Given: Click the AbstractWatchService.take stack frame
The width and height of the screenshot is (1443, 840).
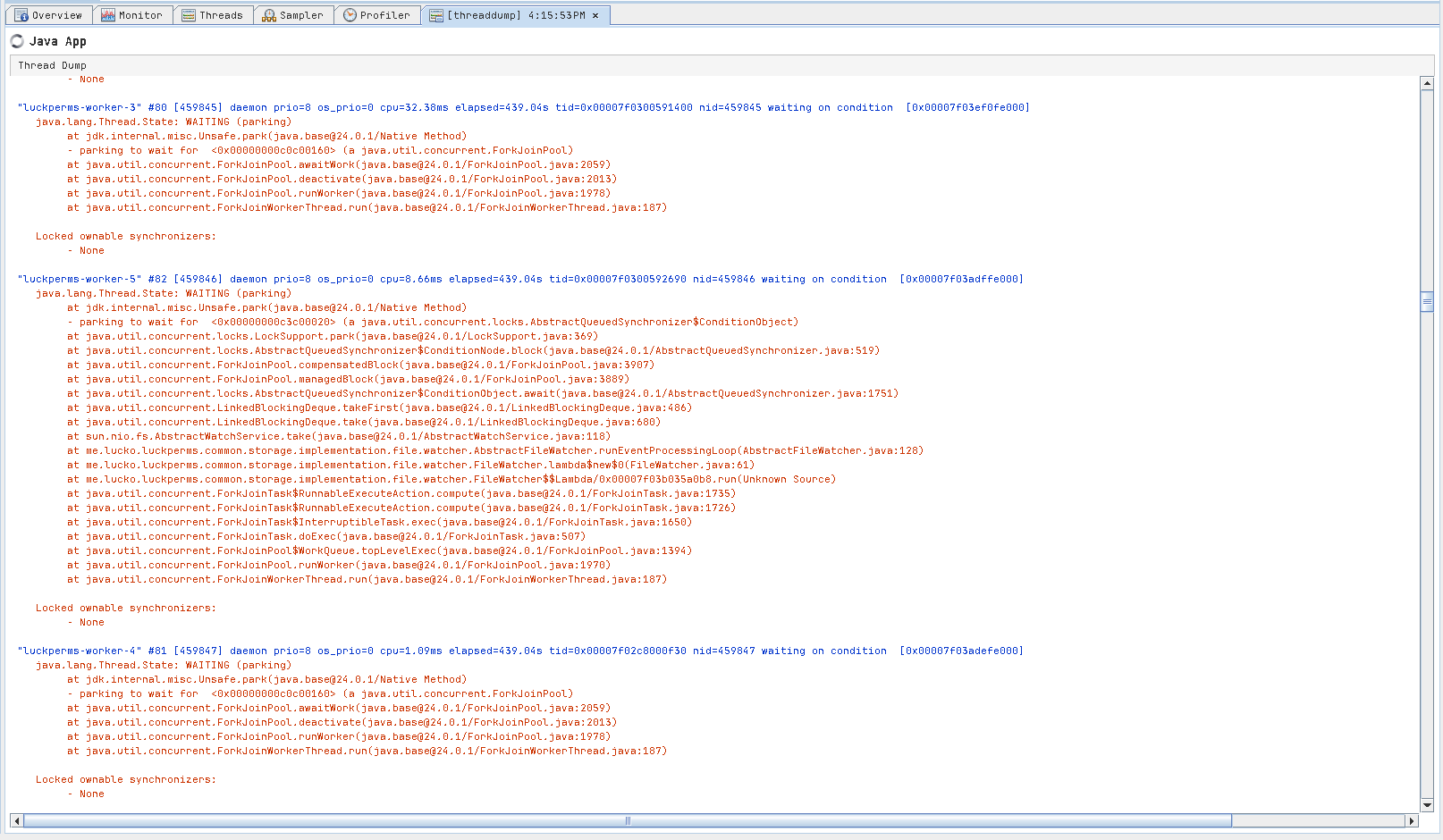Looking at the screenshot, I should [339, 436].
